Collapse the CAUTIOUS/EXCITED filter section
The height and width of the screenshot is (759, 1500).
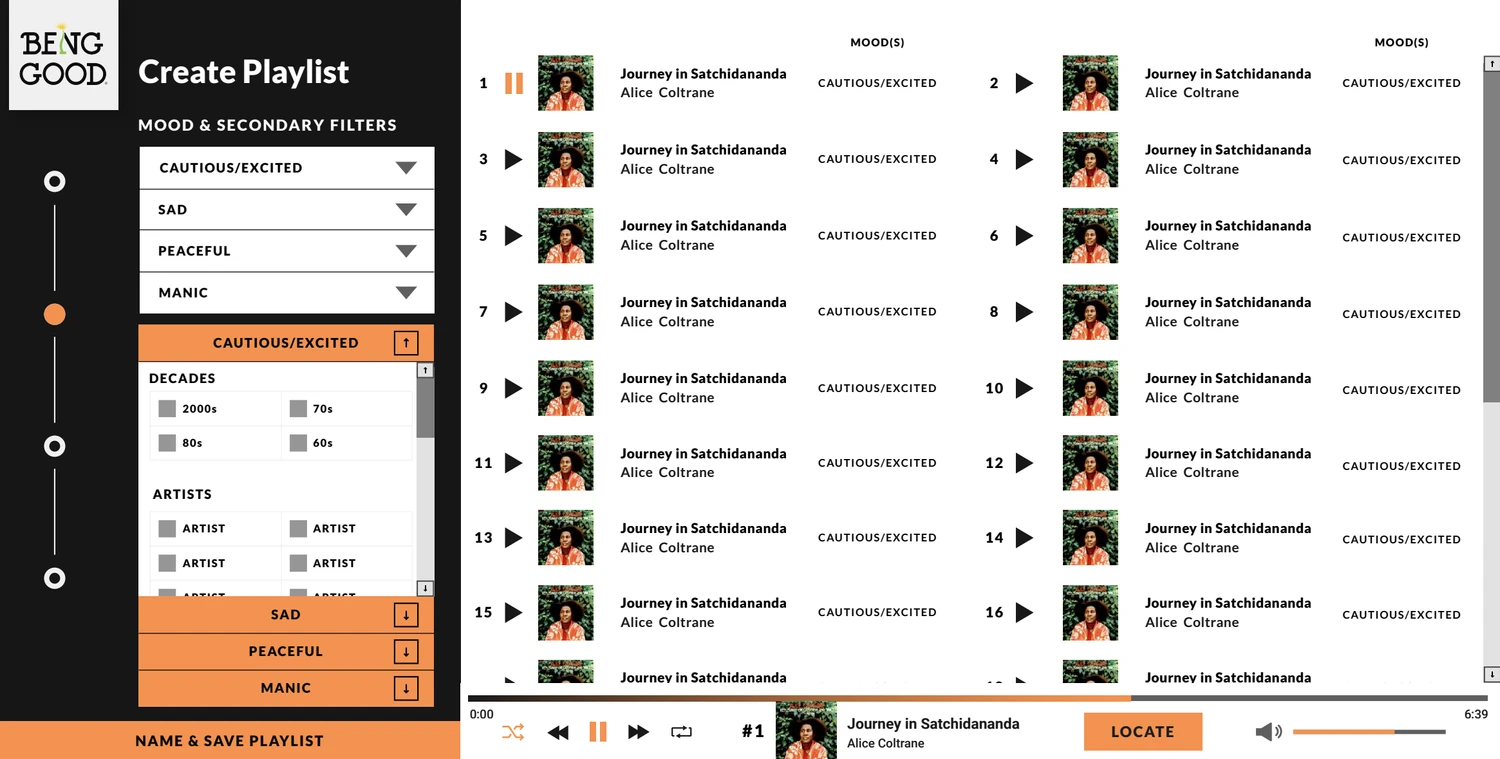pyautogui.click(x=406, y=343)
